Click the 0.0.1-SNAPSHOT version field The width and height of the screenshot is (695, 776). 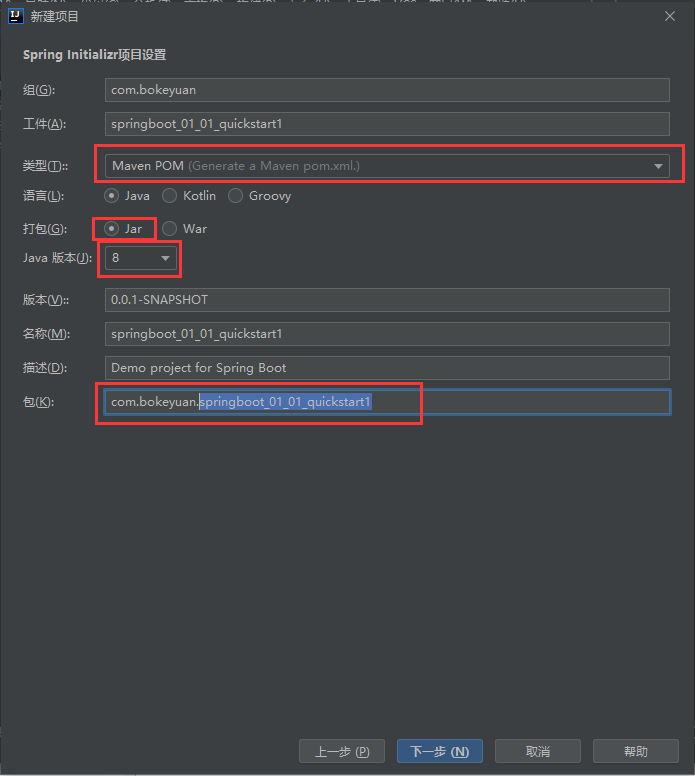tap(386, 300)
